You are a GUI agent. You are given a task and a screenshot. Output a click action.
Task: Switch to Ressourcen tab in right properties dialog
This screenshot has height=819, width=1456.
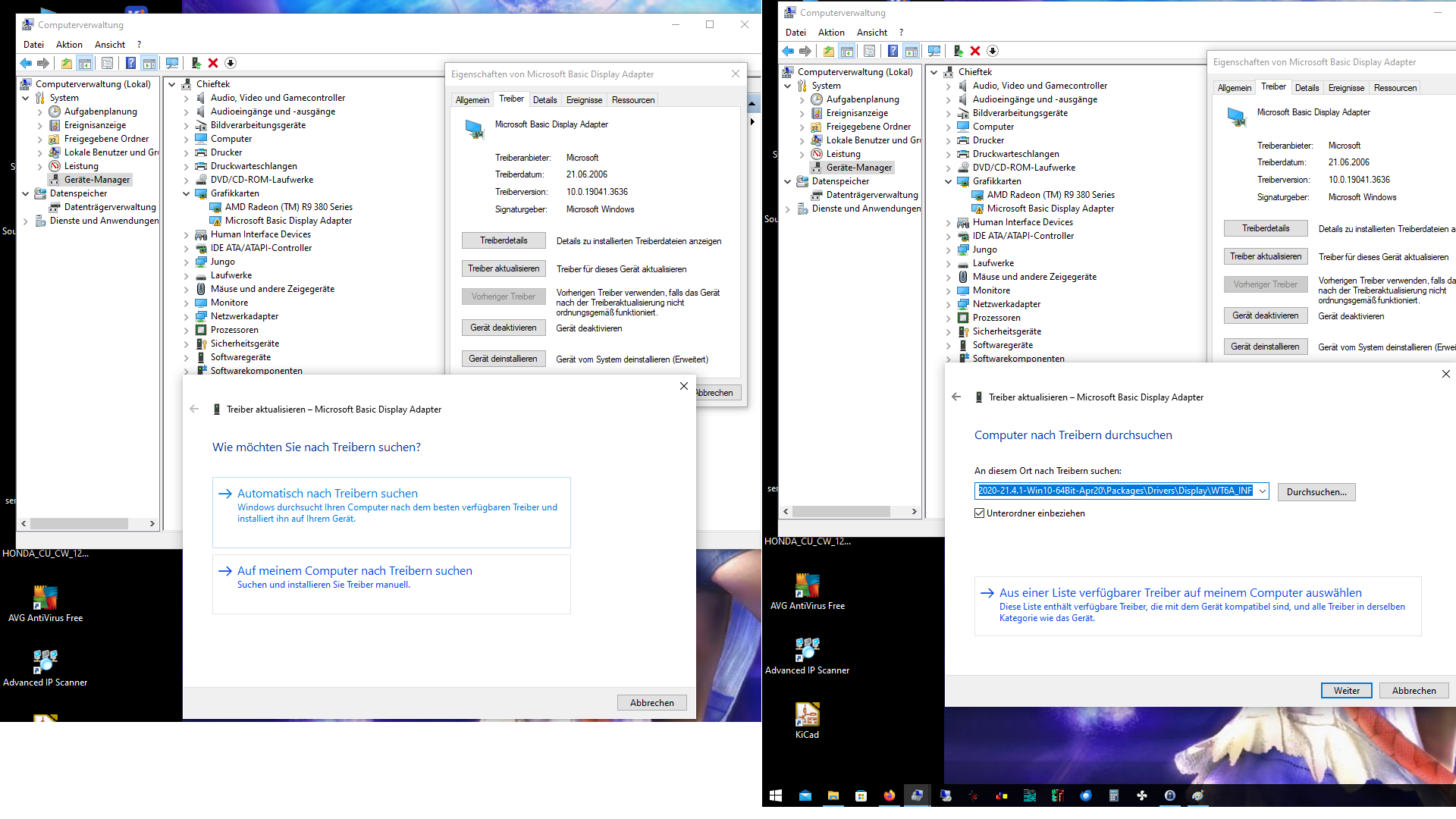(1395, 88)
